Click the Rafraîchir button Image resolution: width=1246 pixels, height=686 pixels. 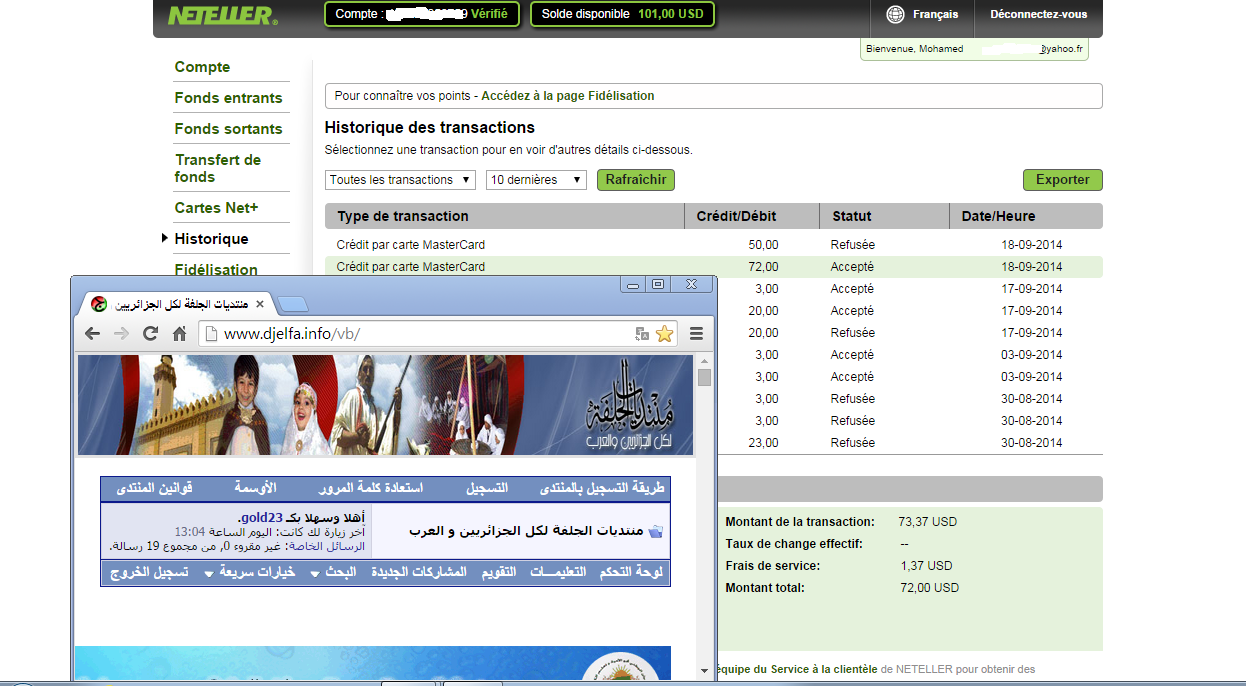[636, 180]
